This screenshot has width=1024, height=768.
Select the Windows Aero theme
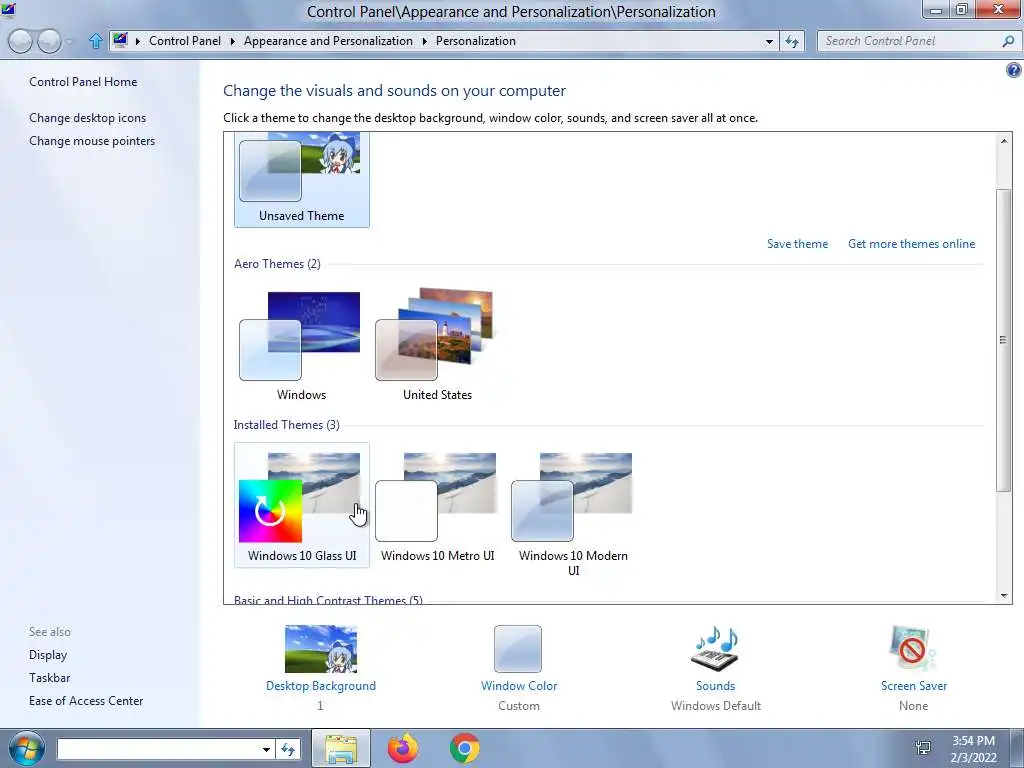pyautogui.click(x=301, y=346)
